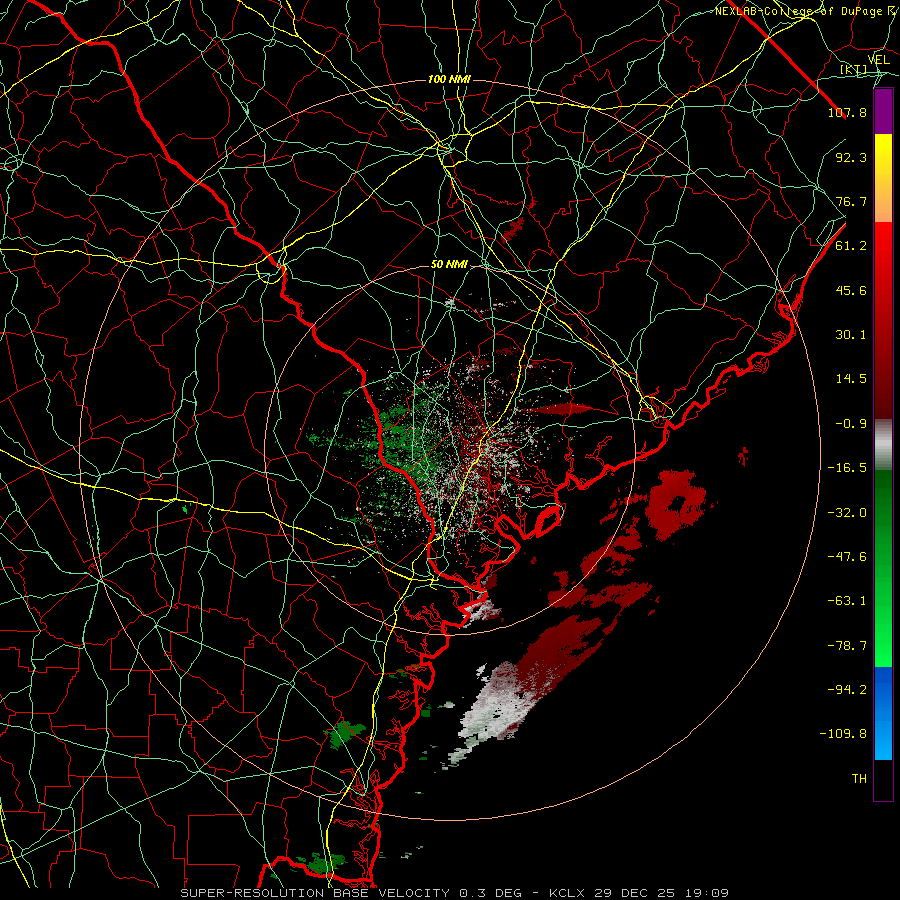Click the 45.6 velocity scale value

(x=851, y=290)
